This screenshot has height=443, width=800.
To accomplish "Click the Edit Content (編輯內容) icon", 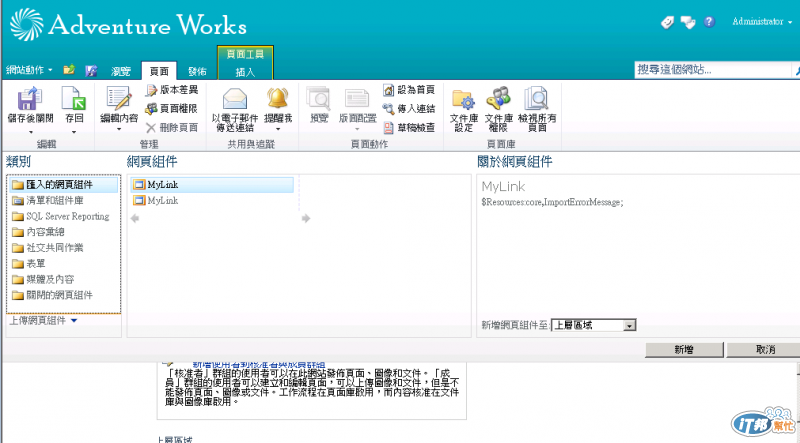I will click(x=119, y=98).
